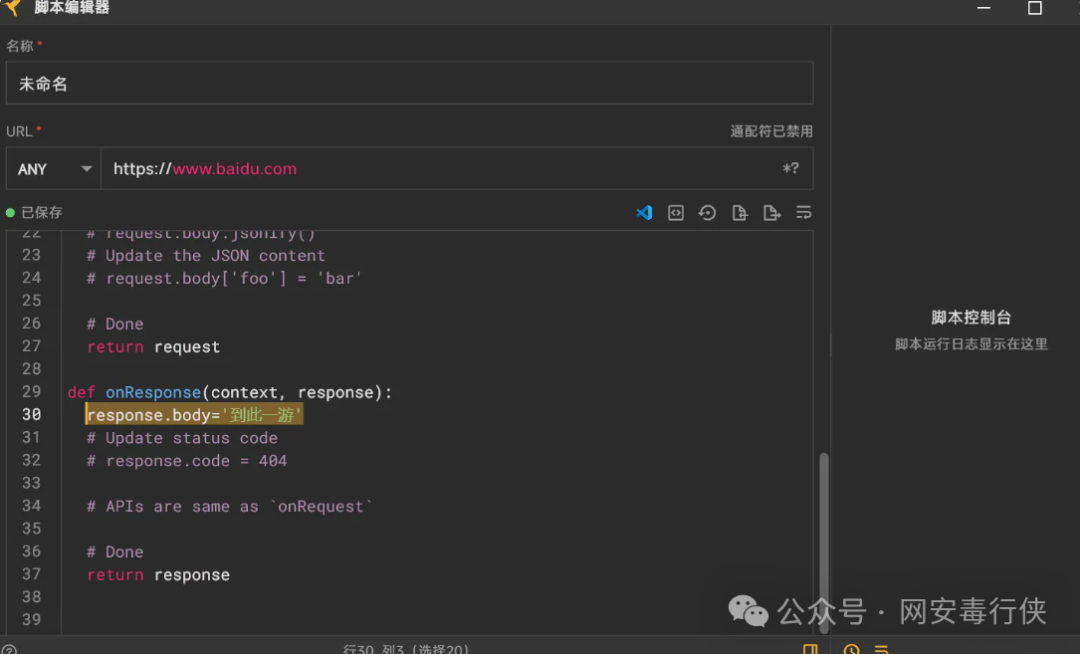Click 'def onResponse' on line 29
The width and height of the screenshot is (1080, 654).
tap(134, 392)
